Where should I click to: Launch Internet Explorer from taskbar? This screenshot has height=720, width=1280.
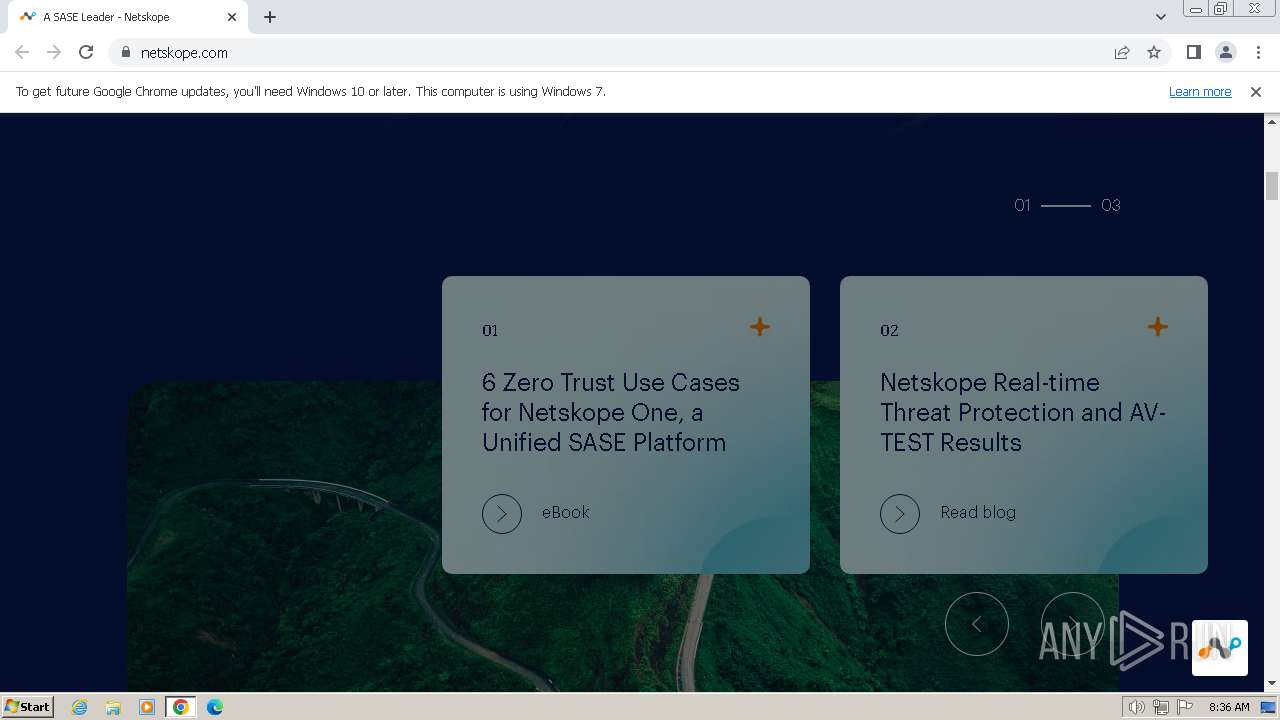80,707
